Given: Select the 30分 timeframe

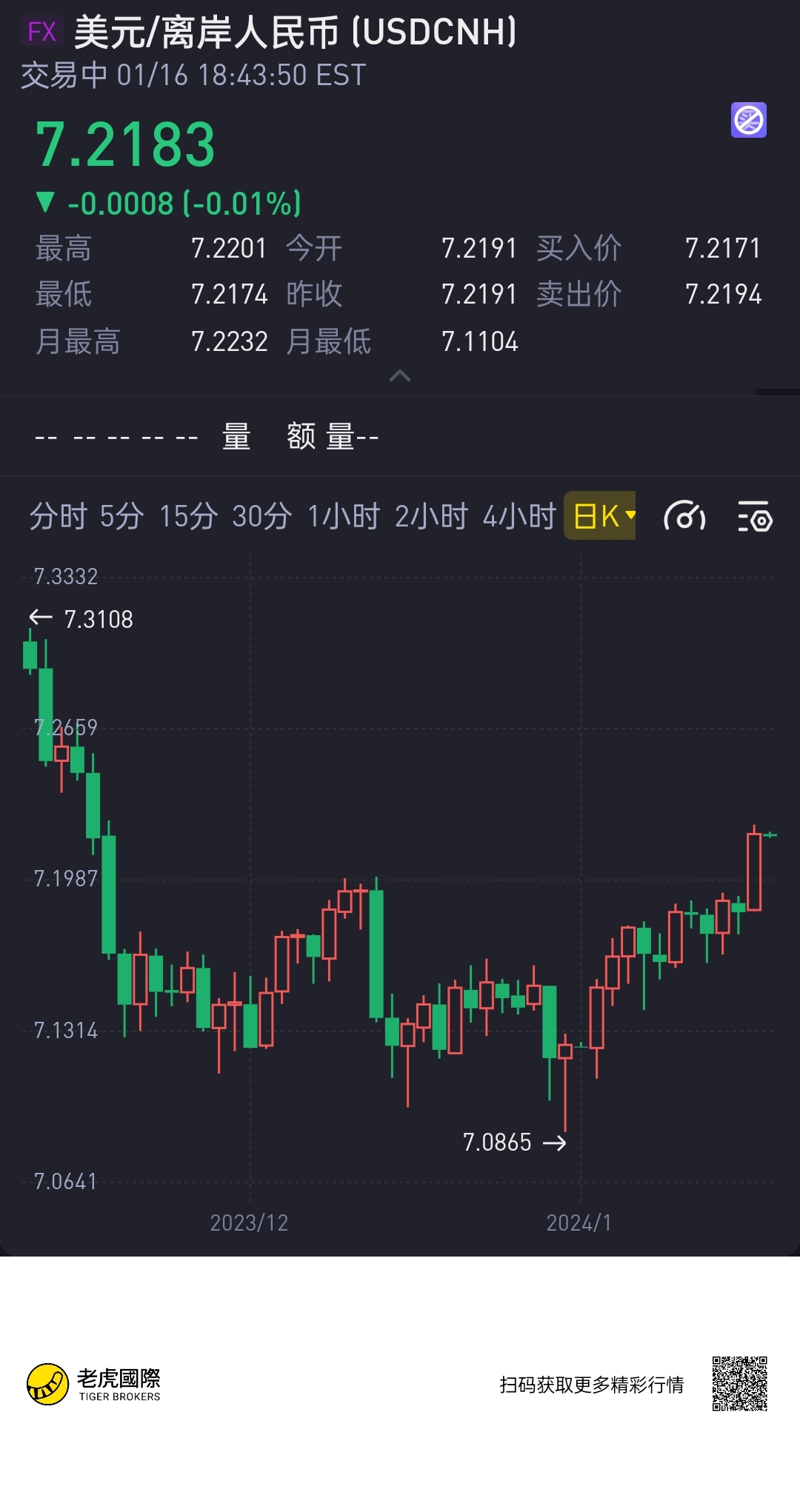Looking at the screenshot, I should [x=262, y=516].
